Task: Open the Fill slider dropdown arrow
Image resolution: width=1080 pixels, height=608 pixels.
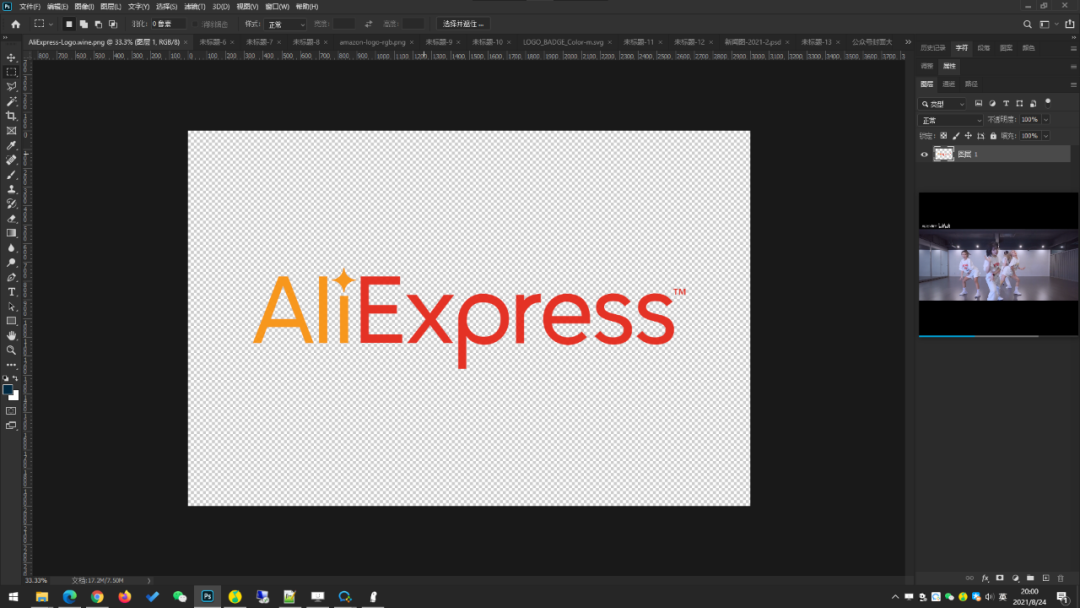Action: pyautogui.click(x=1046, y=136)
